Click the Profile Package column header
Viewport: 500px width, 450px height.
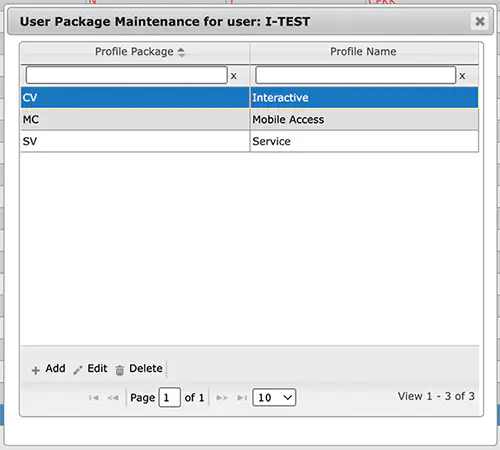[x=134, y=52]
